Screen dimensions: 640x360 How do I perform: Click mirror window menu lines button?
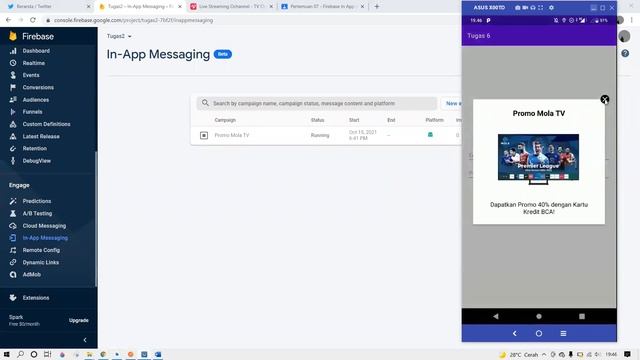click(x=563, y=333)
